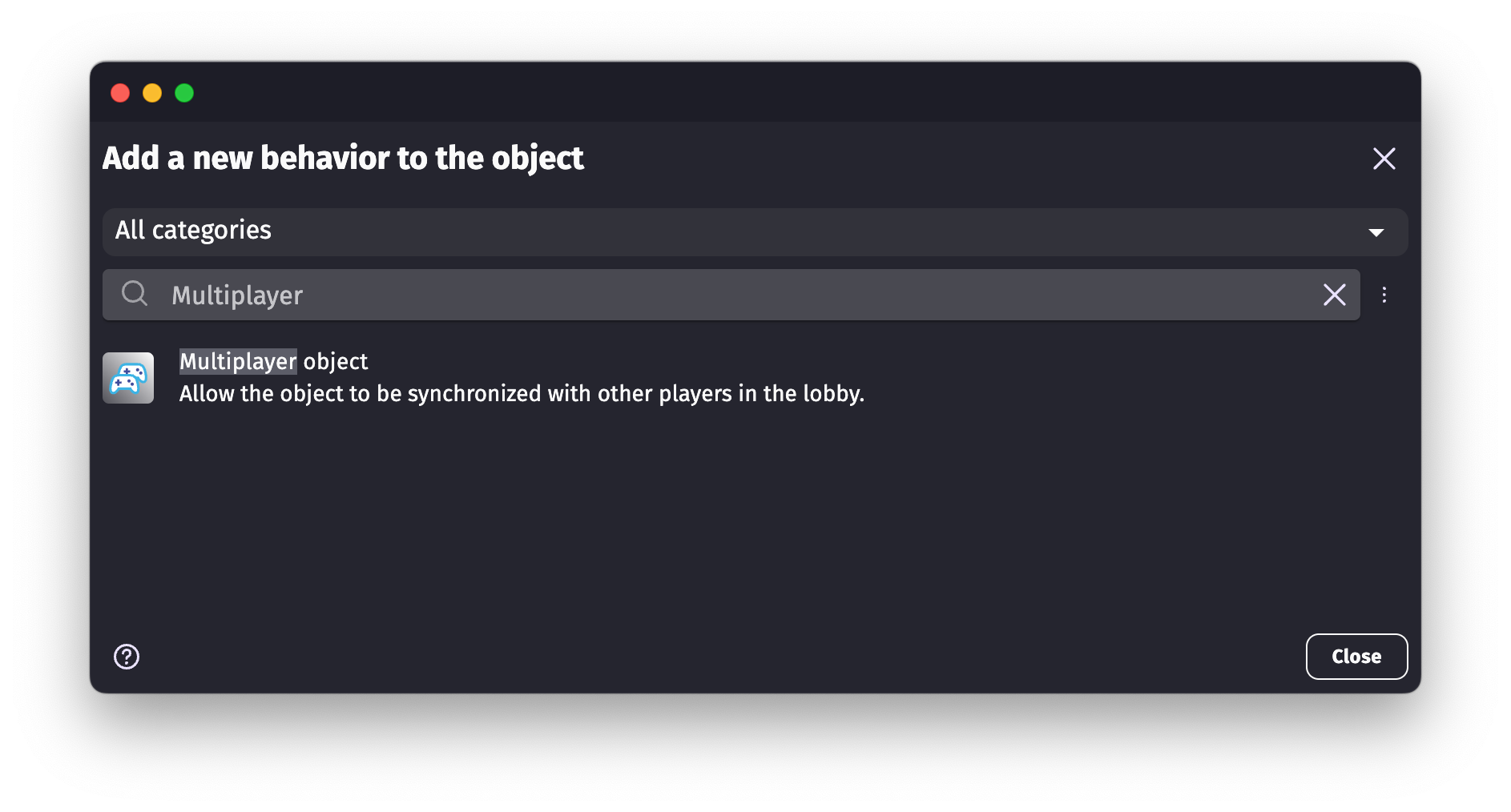The height and width of the screenshot is (812, 1511).
Task: Open help via the question mark icon
Action: pos(126,657)
